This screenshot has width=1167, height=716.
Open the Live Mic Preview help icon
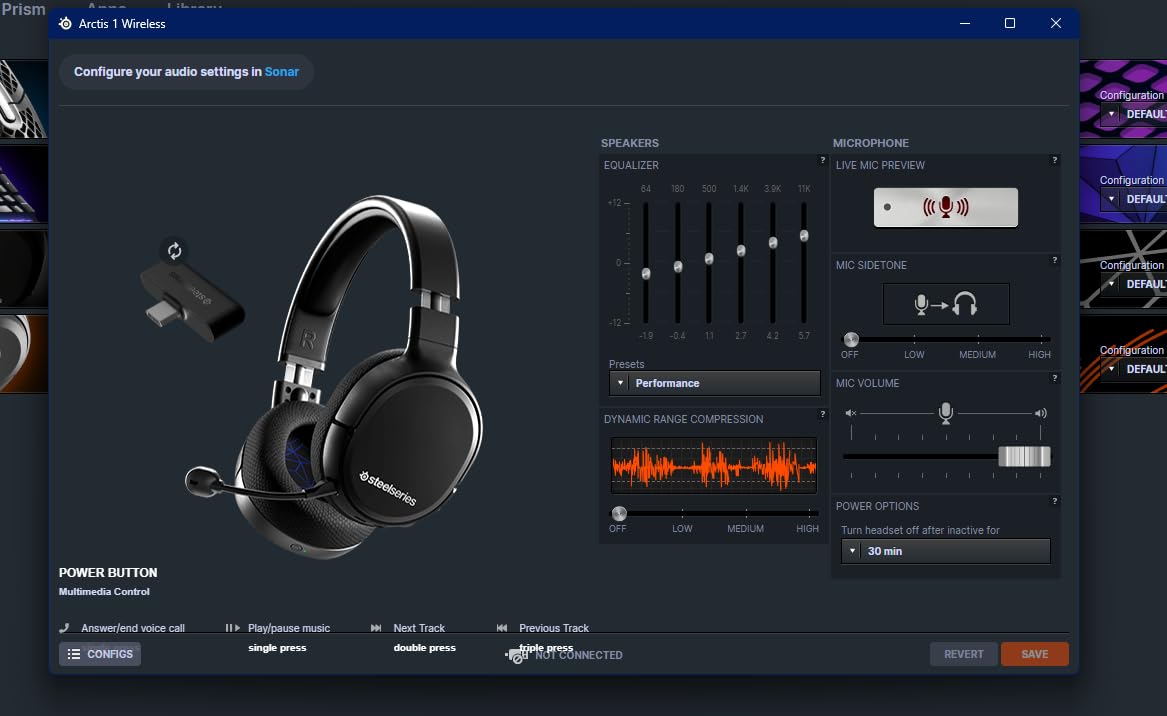click(1055, 160)
